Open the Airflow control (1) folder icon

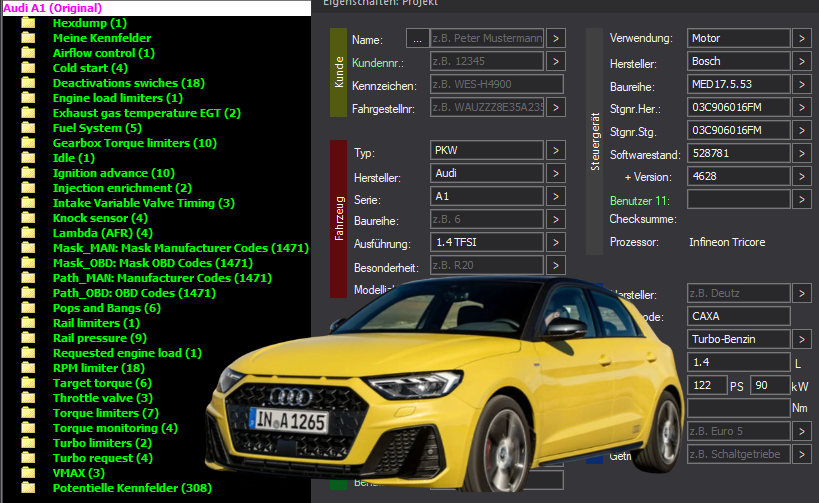28,53
